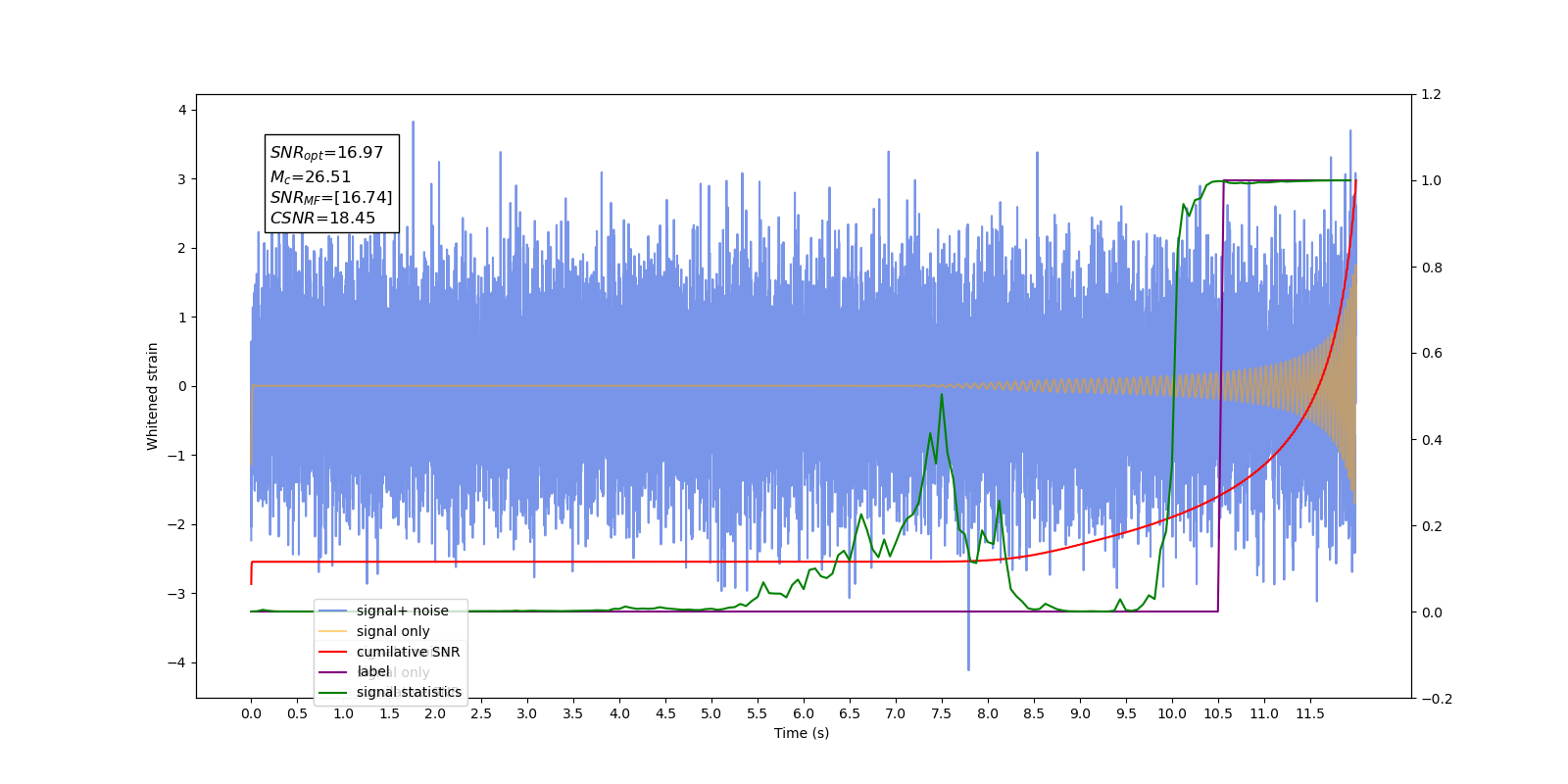This screenshot has width=1568, height=784.
Task: Click the 9.0 tick on the time axis
Action: 1080,713
